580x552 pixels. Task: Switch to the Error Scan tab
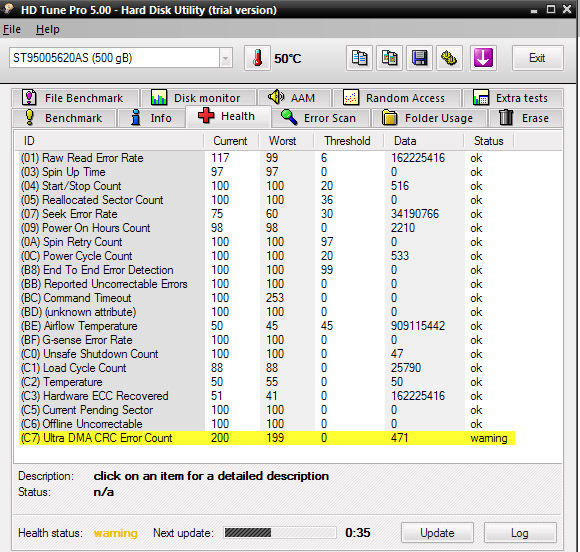tap(320, 118)
